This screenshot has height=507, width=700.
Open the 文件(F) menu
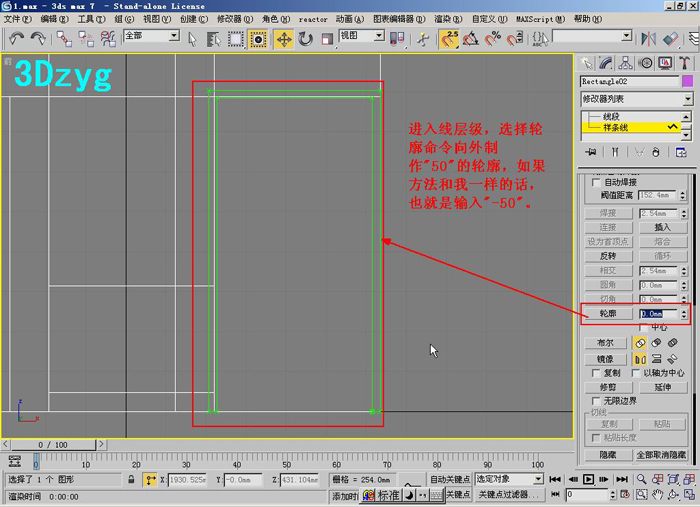click(x=17, y=19)
